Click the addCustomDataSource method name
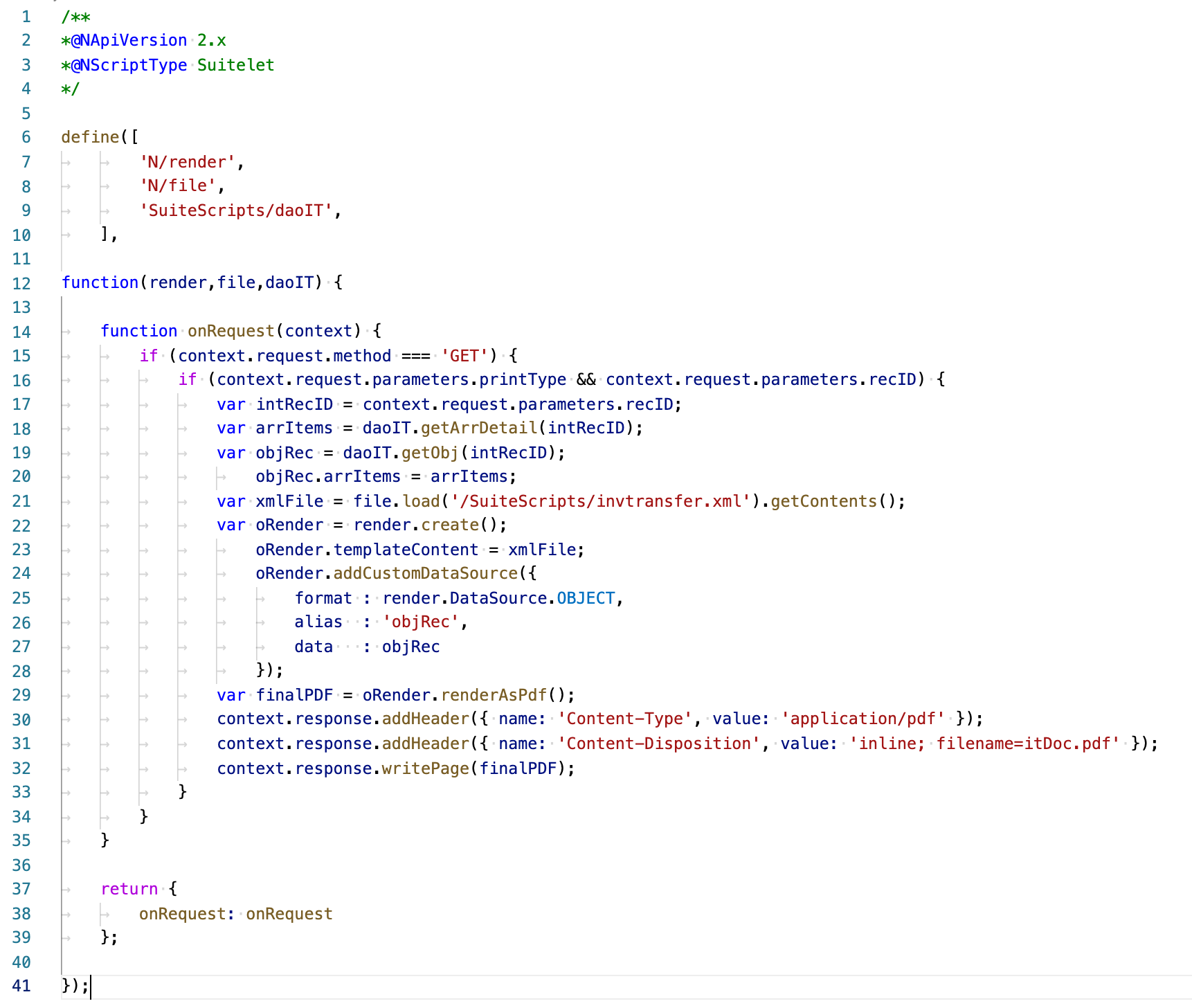The image size is (1192, 1008). click(x=425, y=574)
